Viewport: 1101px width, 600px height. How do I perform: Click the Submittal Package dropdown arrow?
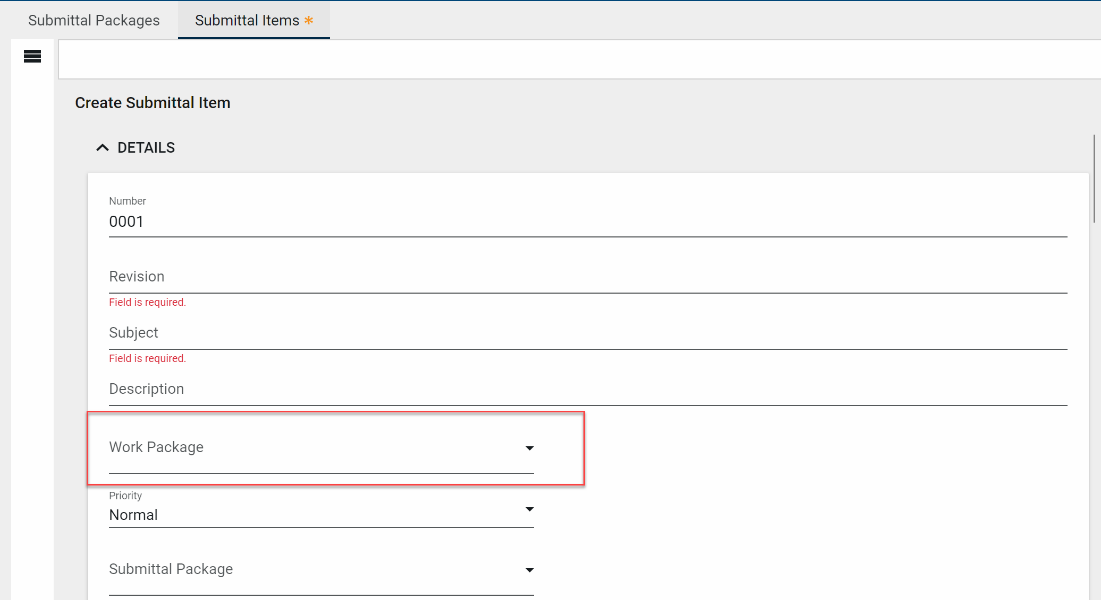[529, 570]
